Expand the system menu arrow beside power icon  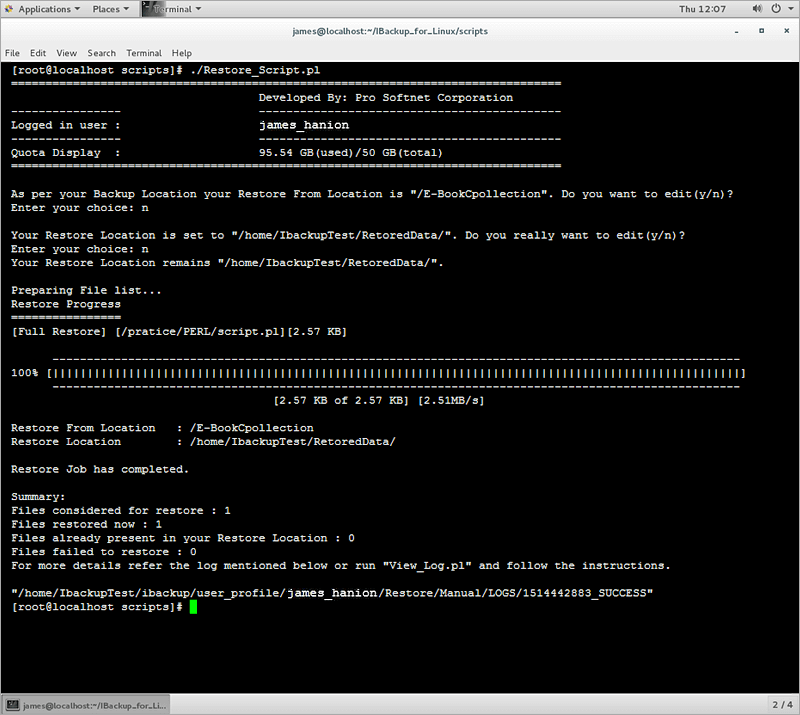coord(790,9)
